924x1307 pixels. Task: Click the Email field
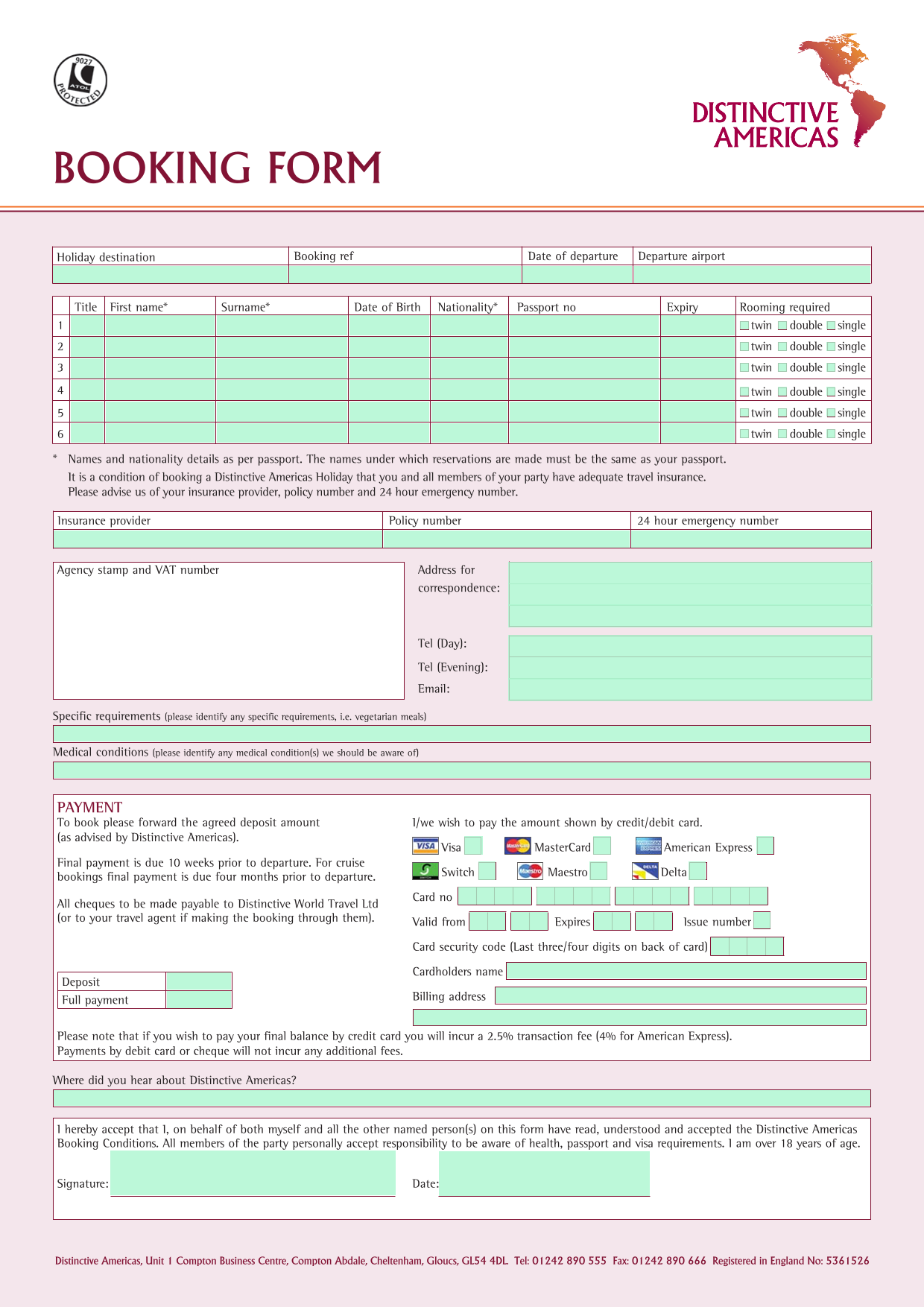tap(690, 689)
